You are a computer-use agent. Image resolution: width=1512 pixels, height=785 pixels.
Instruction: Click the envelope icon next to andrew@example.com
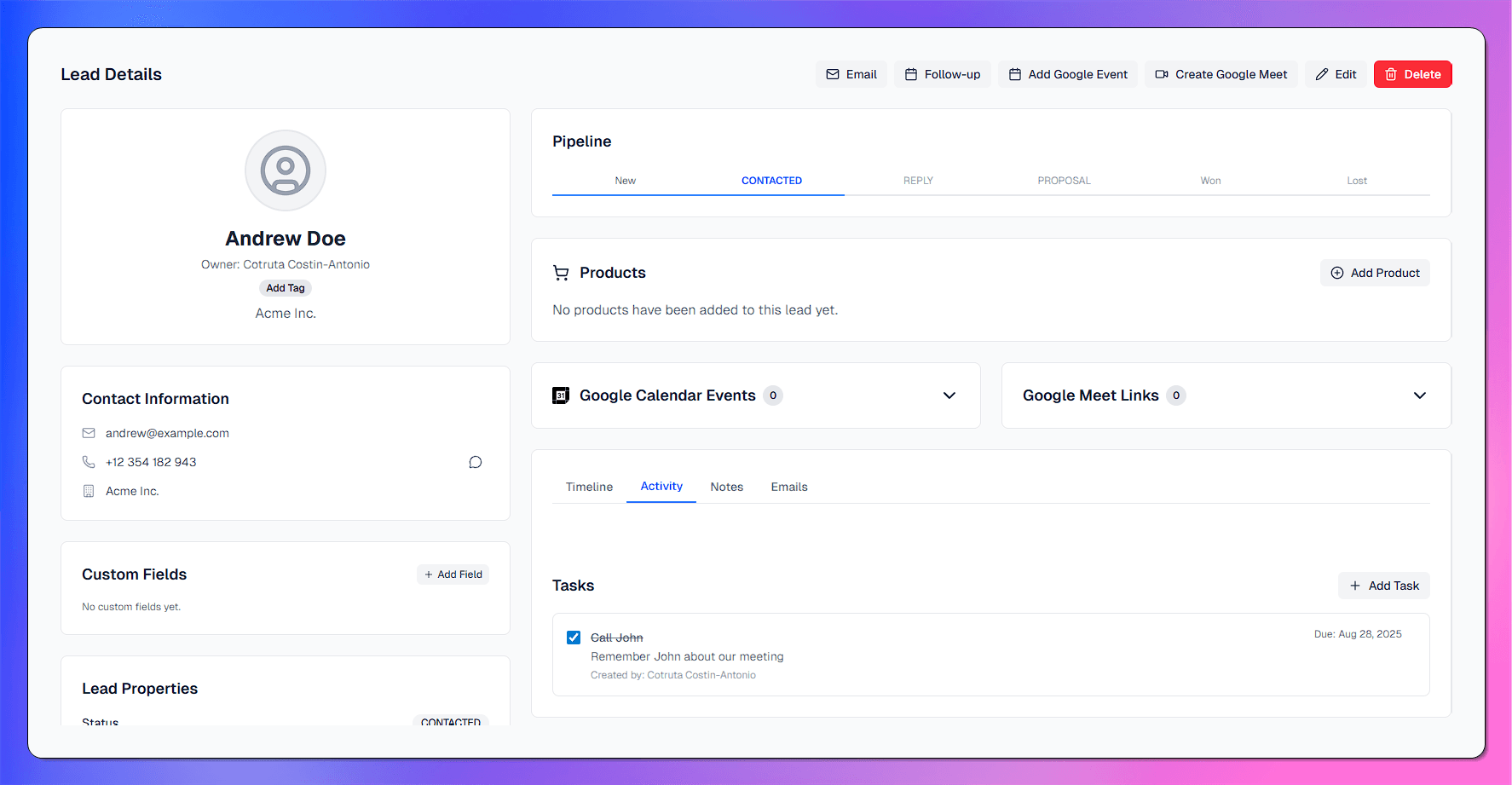coord(89,433)
